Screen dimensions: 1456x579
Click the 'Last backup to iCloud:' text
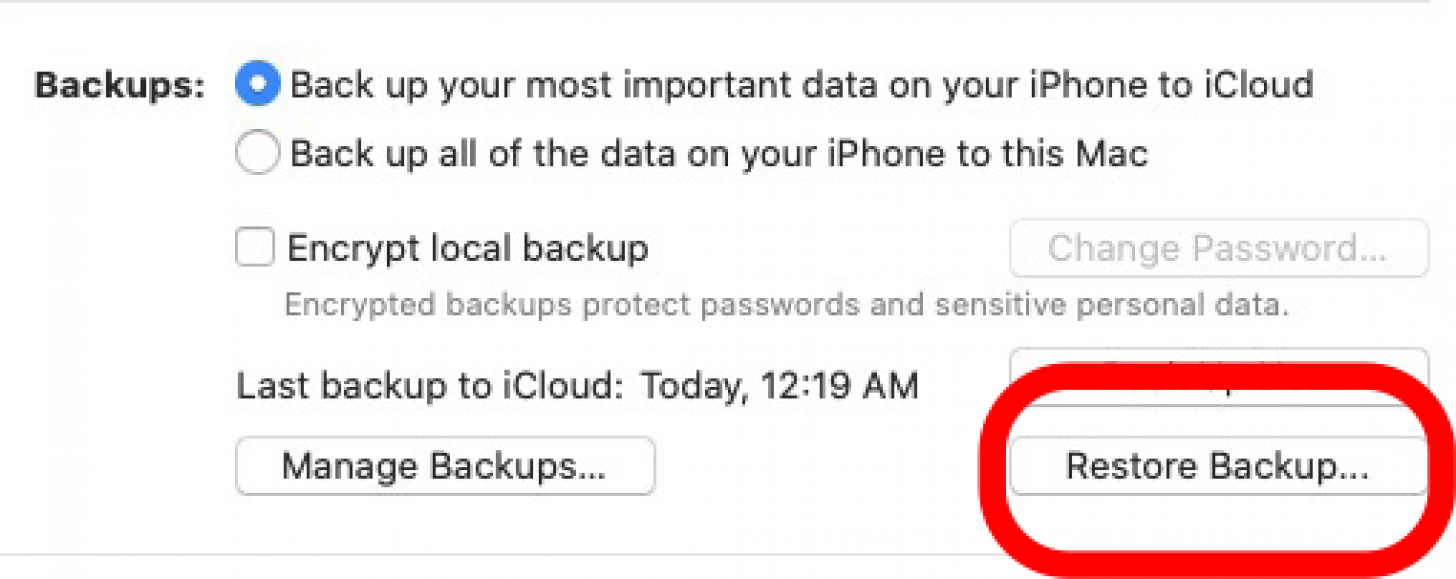point(430,386)
